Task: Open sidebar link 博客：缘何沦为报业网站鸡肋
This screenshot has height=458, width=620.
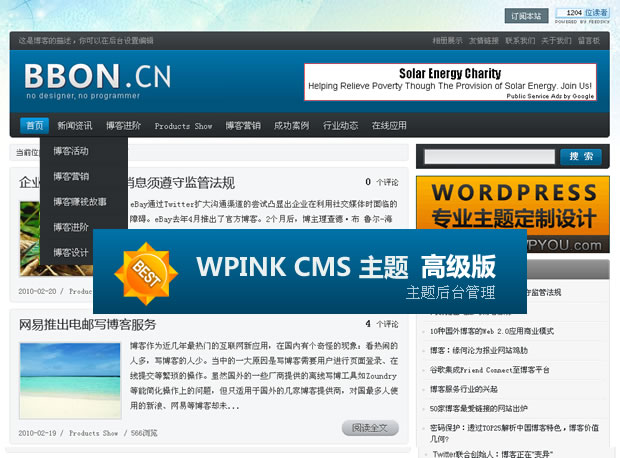Action: coord(479,351)
